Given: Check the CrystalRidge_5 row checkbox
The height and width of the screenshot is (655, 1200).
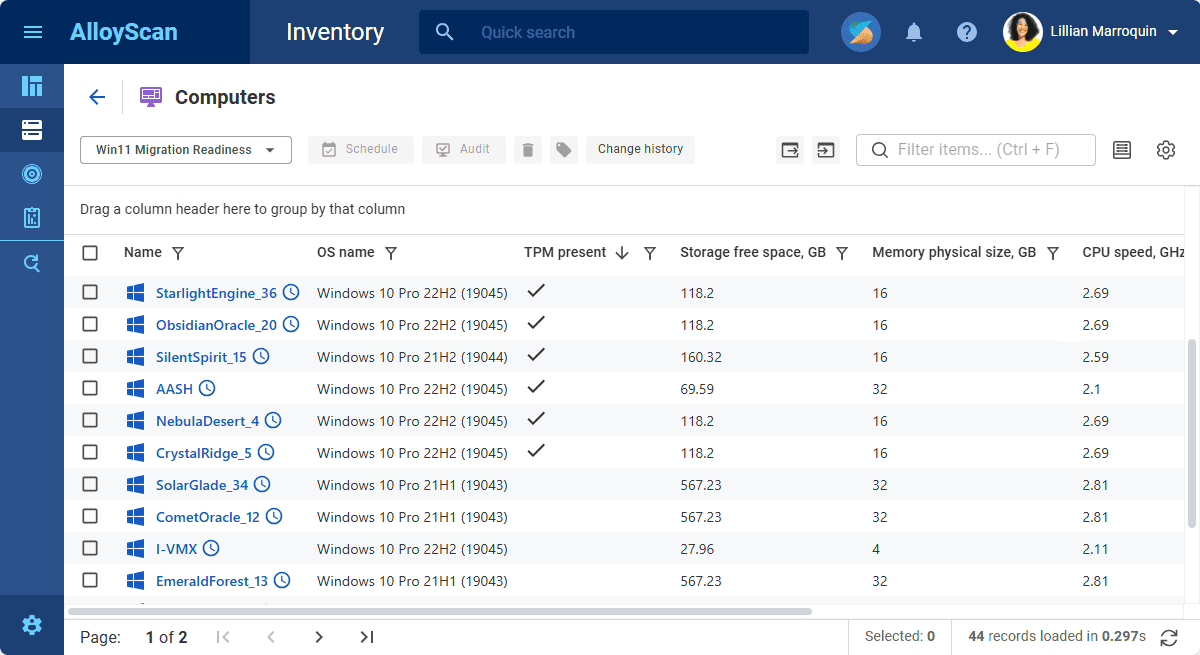Looking at the screenshot, I should 90,452.
